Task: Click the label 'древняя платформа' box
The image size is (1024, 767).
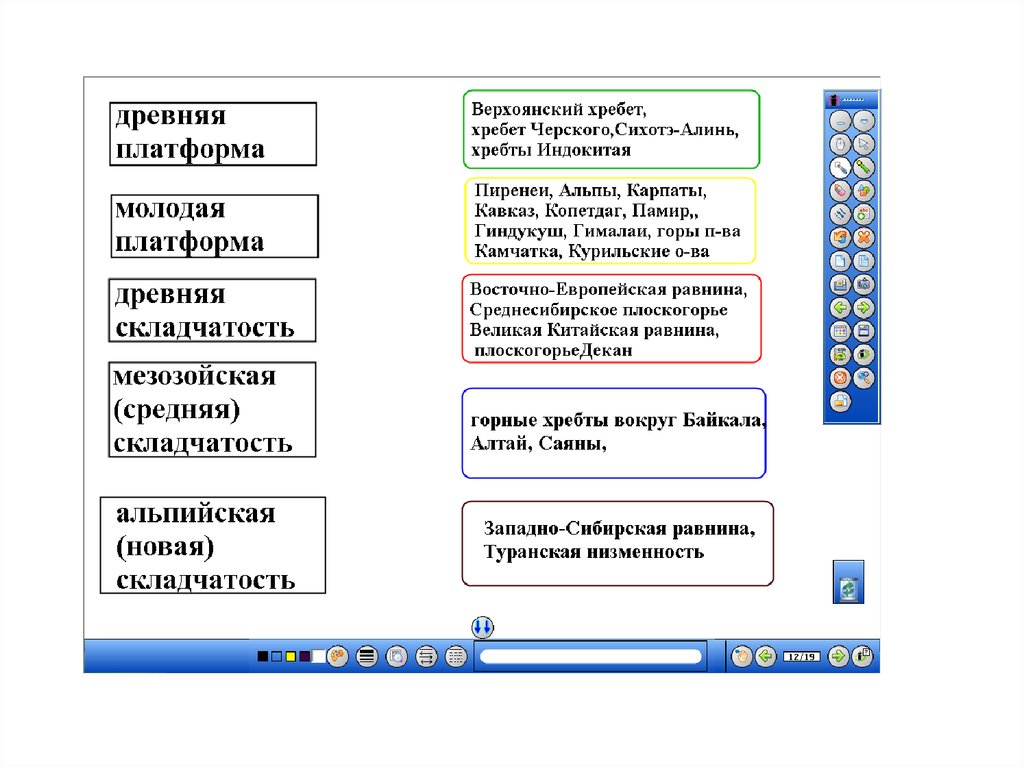Action: 213,133
